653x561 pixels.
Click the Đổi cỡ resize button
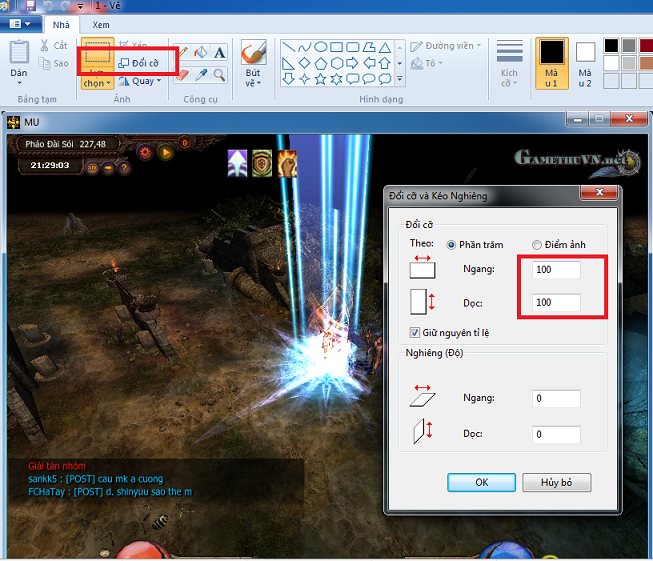pos(139,63)
